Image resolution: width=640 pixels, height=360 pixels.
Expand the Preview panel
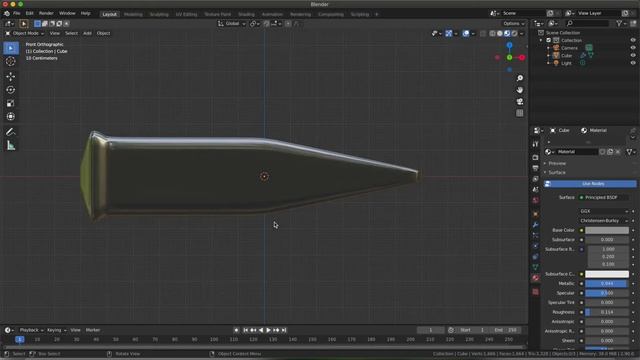tap(557, 163)
